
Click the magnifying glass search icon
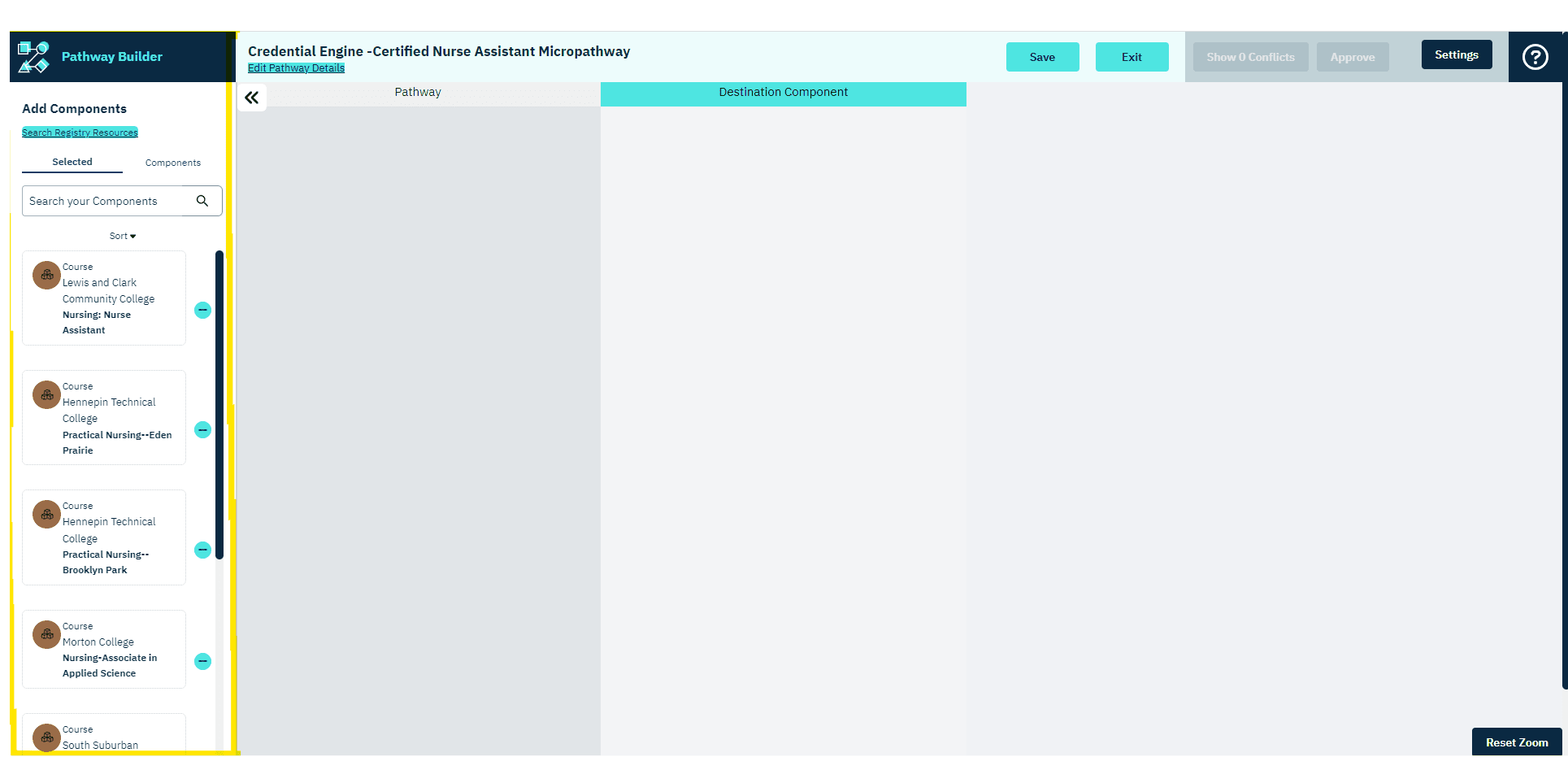202,200
